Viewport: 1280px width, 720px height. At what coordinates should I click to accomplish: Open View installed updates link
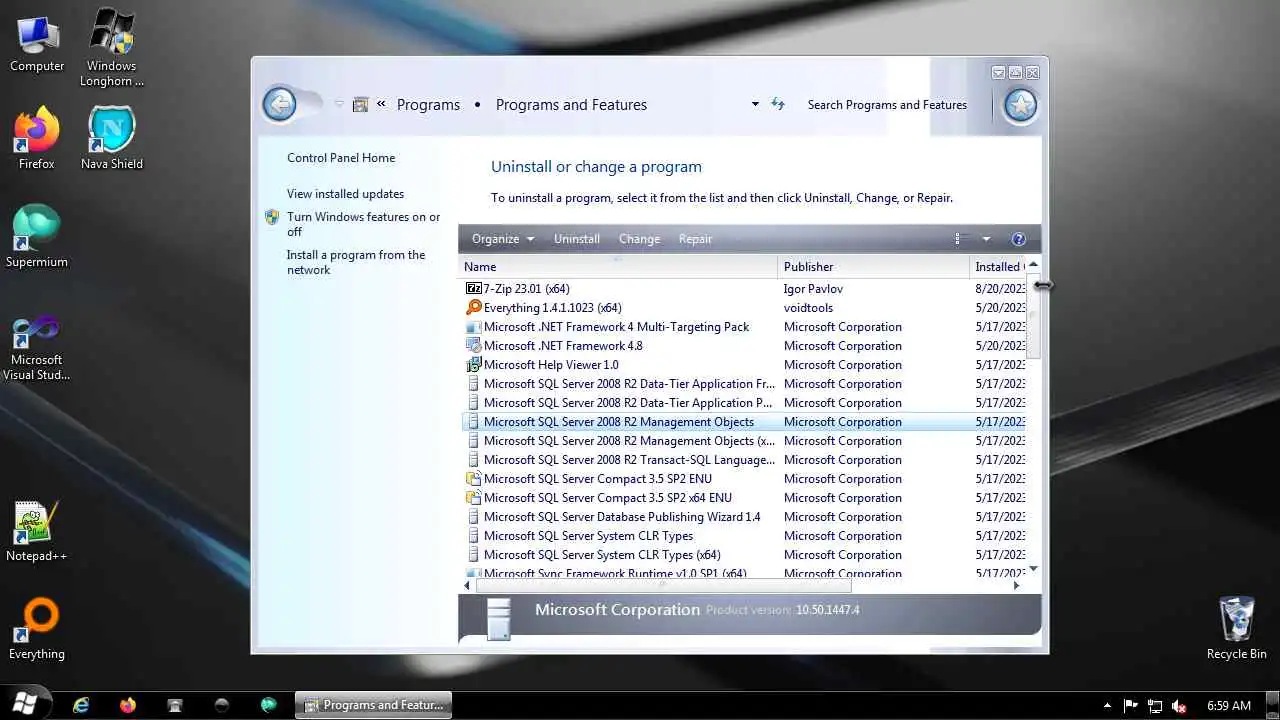tap(345, 194)
